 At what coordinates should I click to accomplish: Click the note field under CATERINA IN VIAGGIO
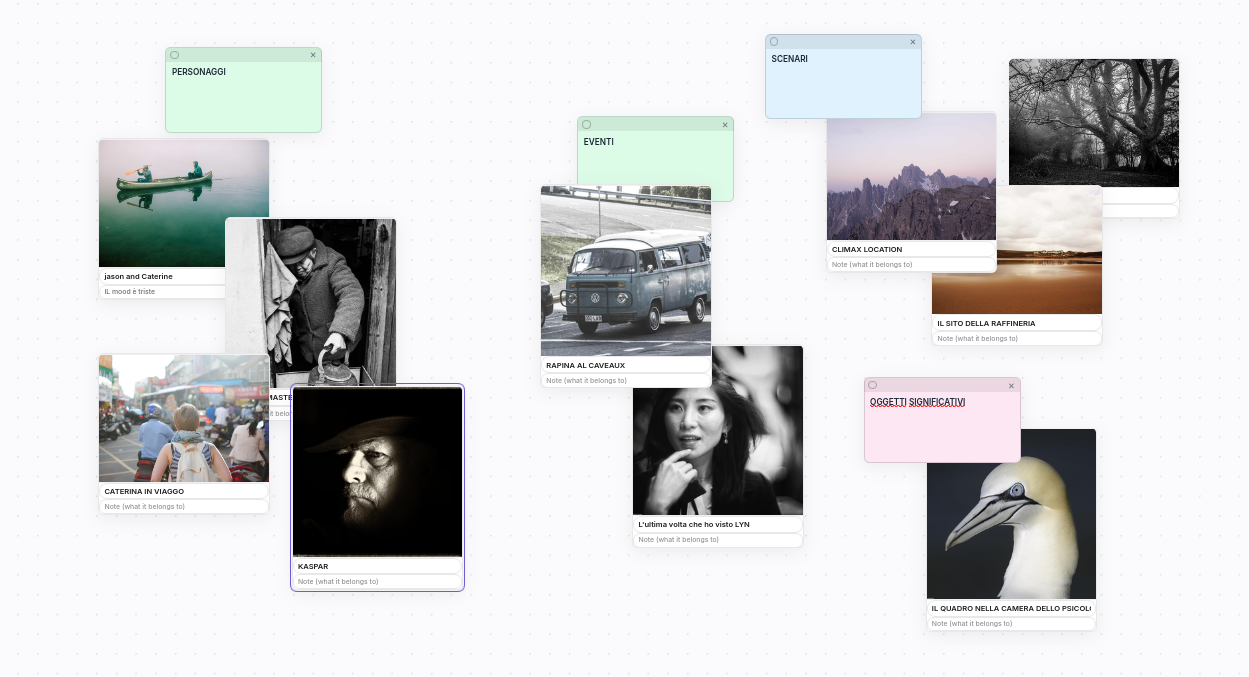[x=184, y=507]
